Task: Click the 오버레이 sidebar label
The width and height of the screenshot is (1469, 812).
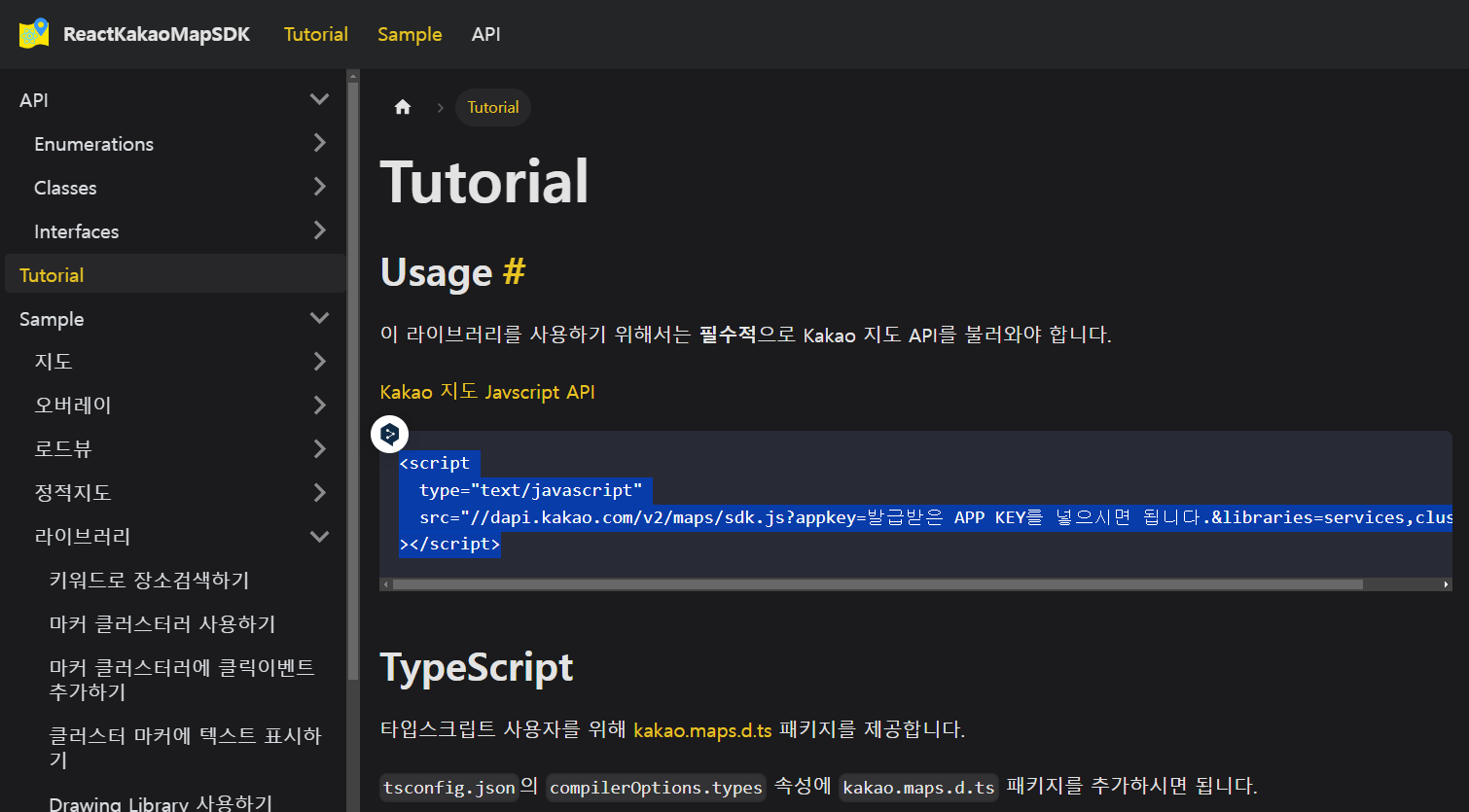Action: coord(73,405)
